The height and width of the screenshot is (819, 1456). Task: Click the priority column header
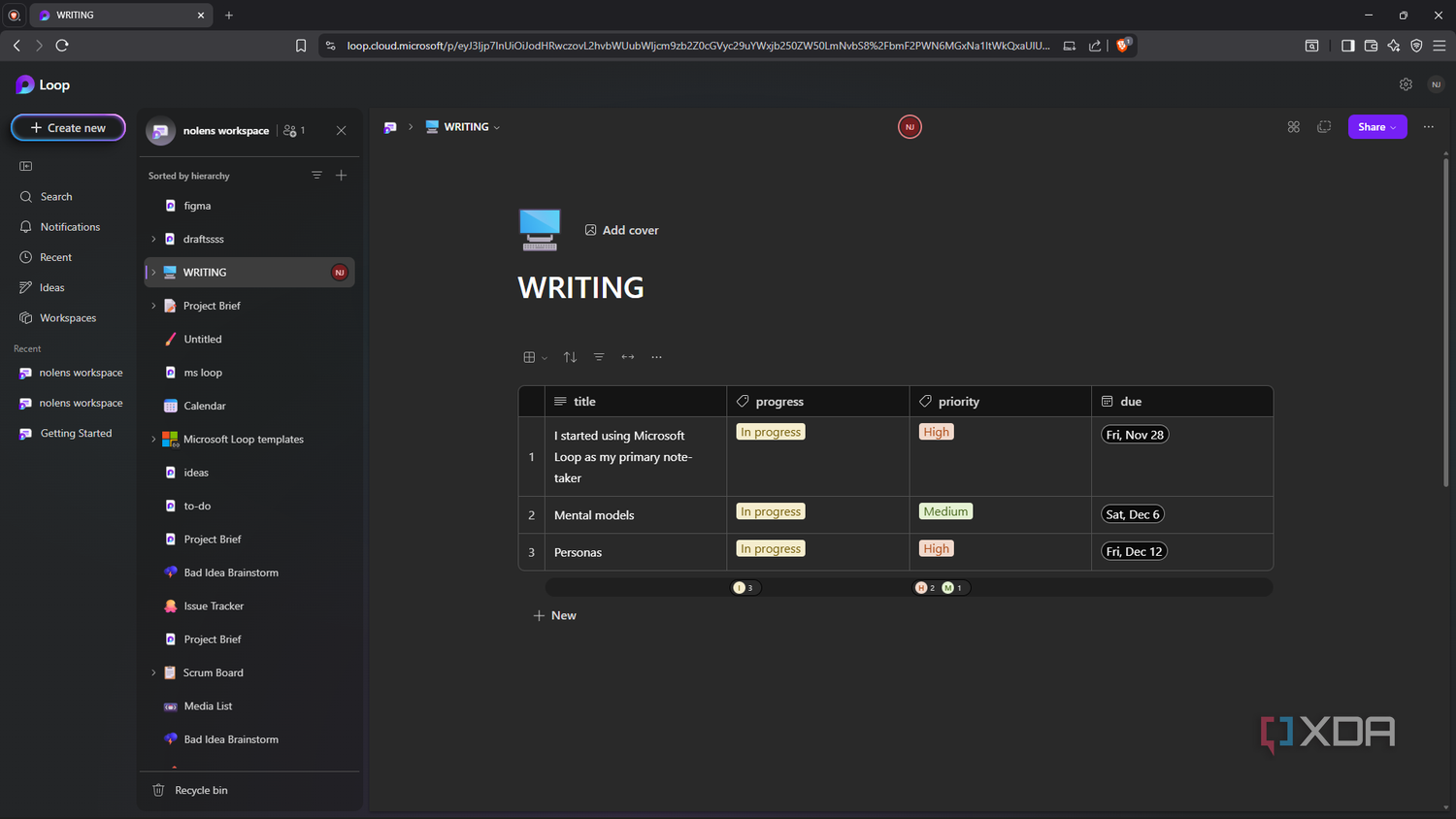pyautogui.click(x=1000, y=402)
